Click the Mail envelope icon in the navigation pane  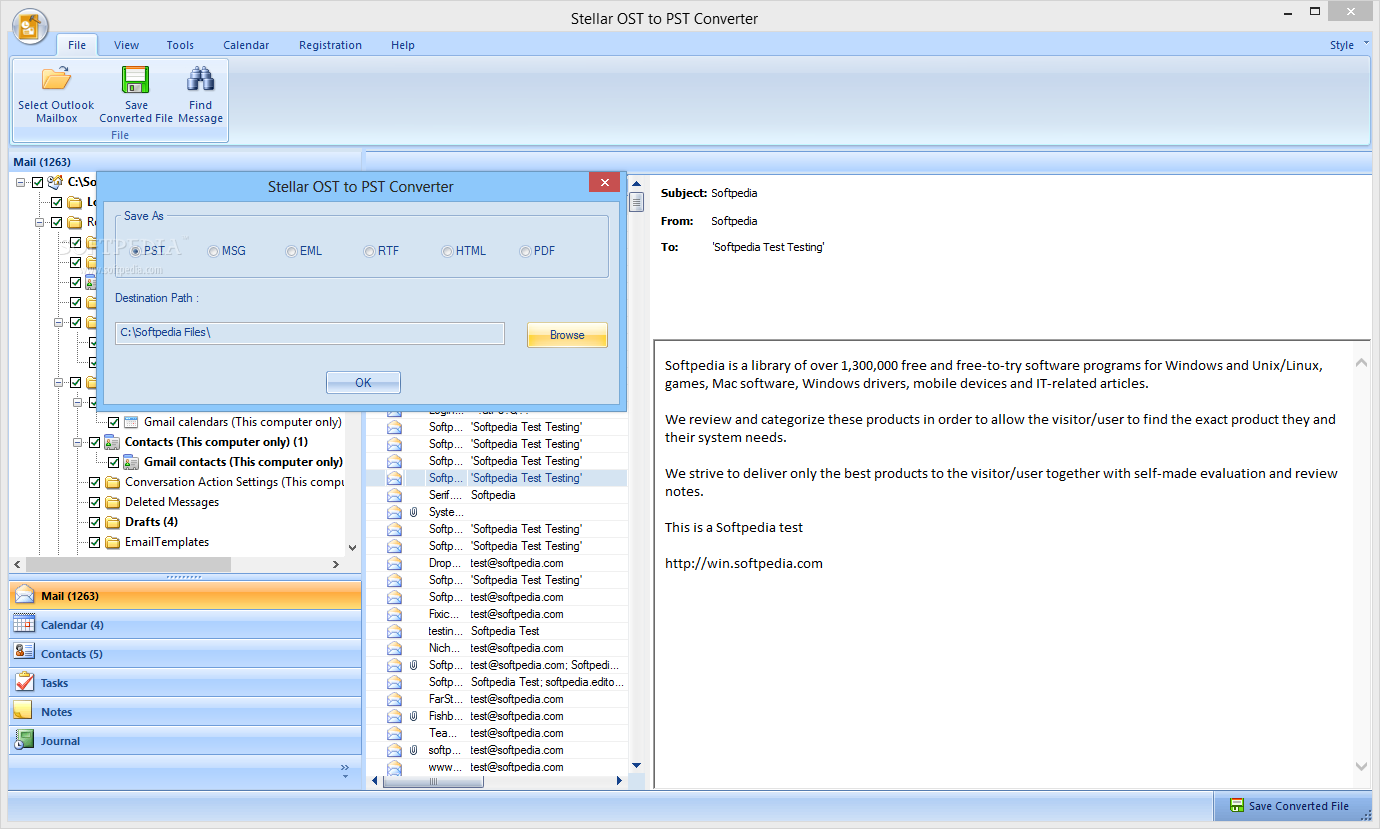(x=25, y=595)
